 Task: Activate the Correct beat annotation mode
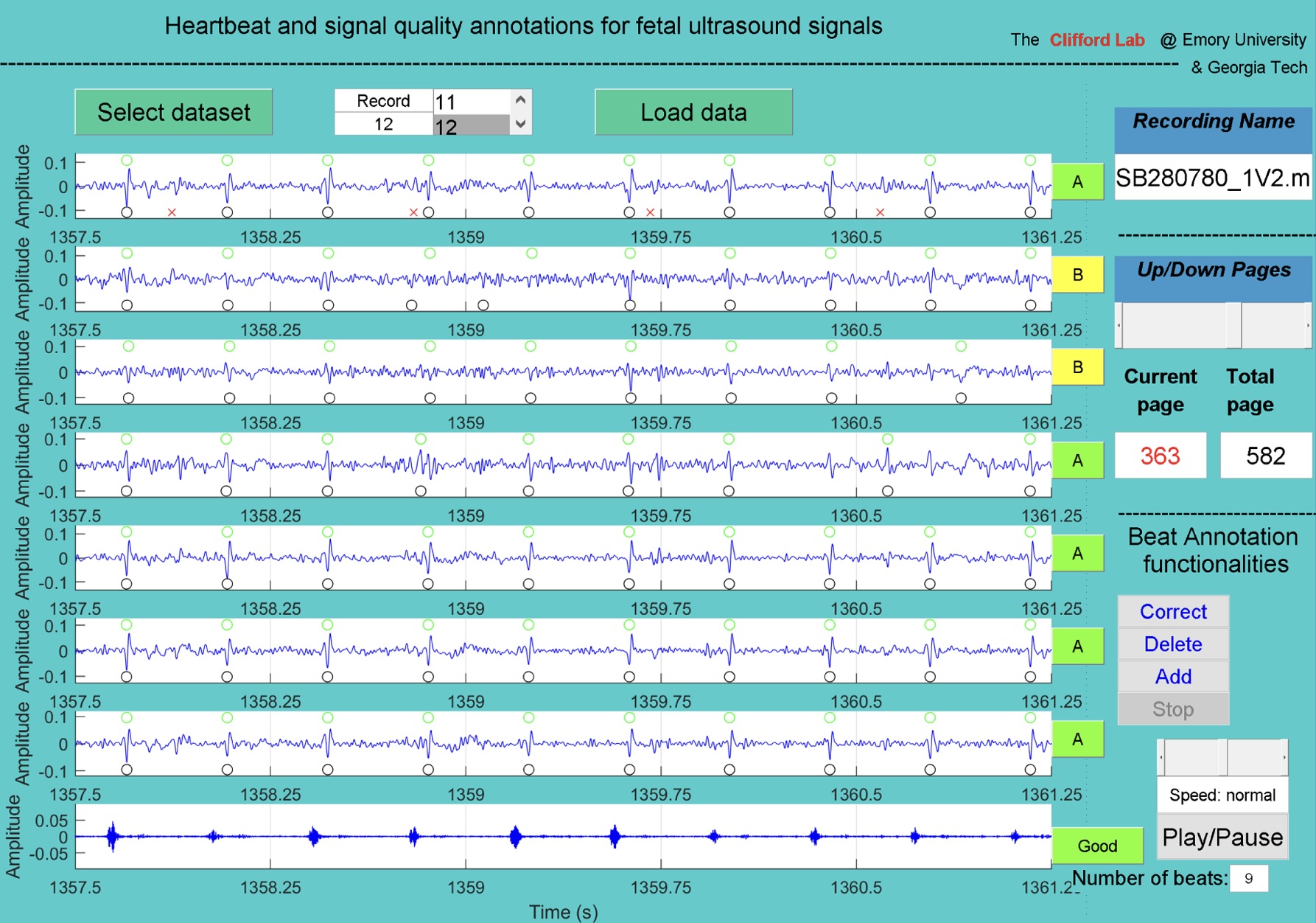click(1172, 612)
